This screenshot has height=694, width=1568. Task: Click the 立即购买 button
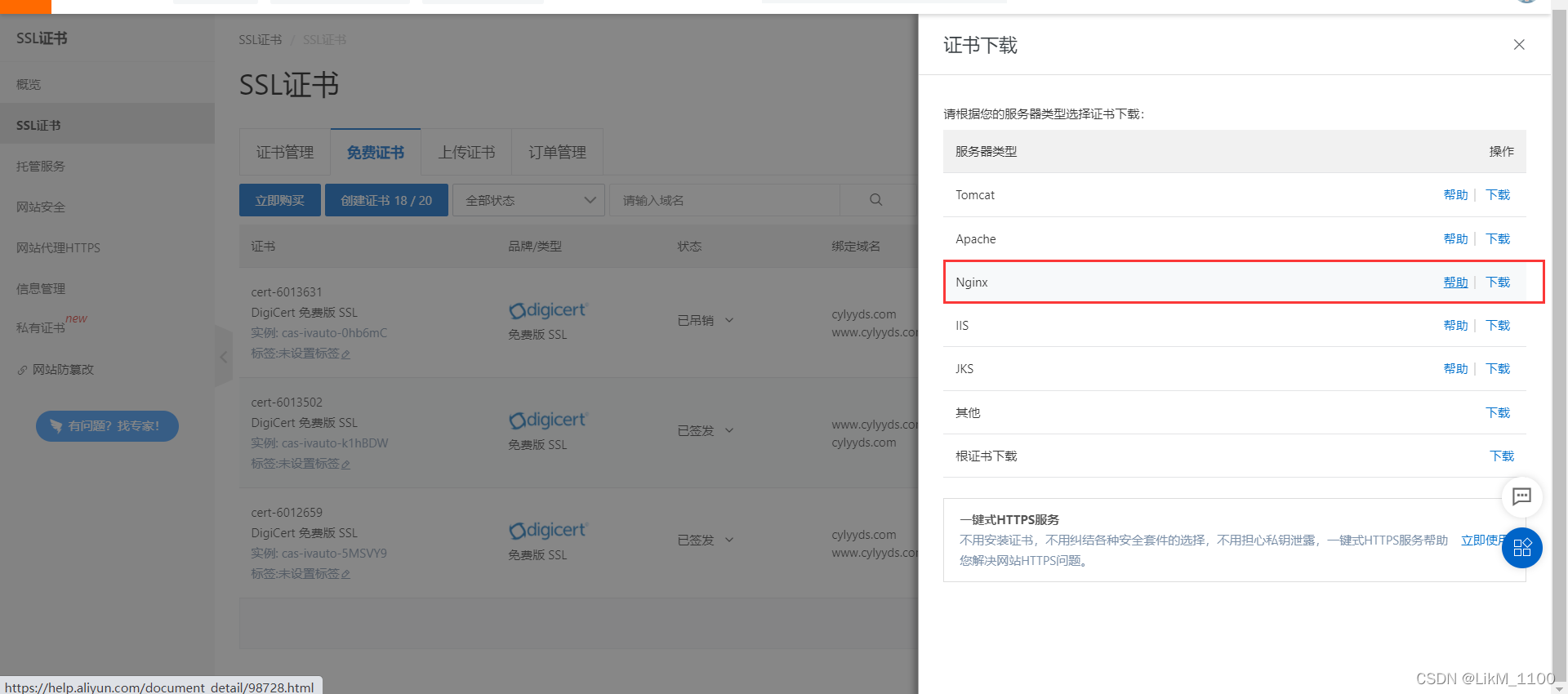coord(280,200)
